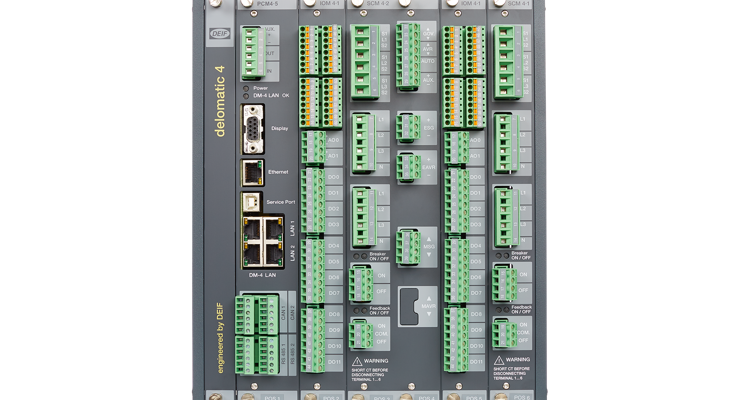This screenshot has height=400, width=740.
Task: Click the DEIF logo badge
Action: (x=219, y=33)
